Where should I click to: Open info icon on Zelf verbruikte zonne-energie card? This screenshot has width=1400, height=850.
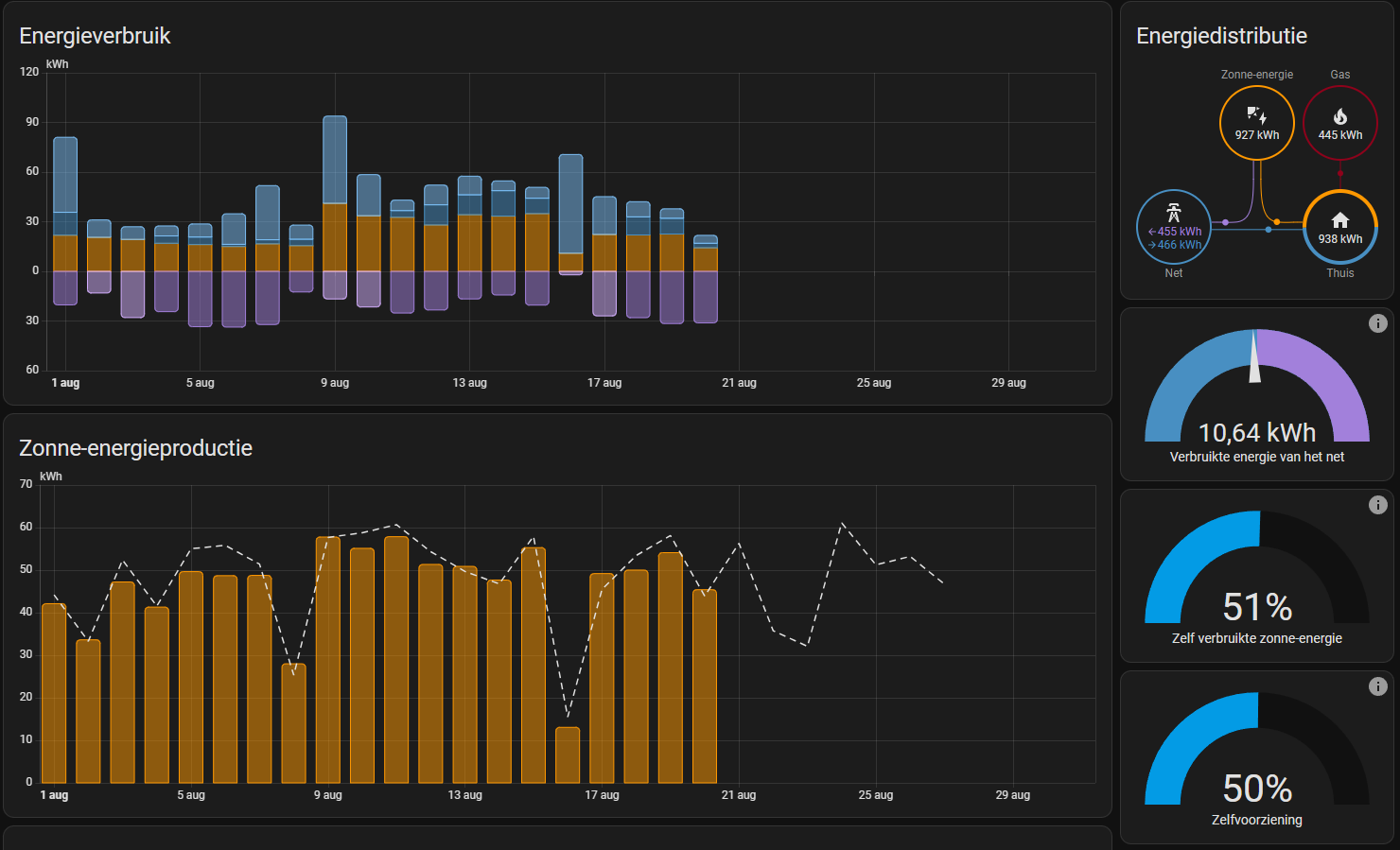(x=1377, y=505)
